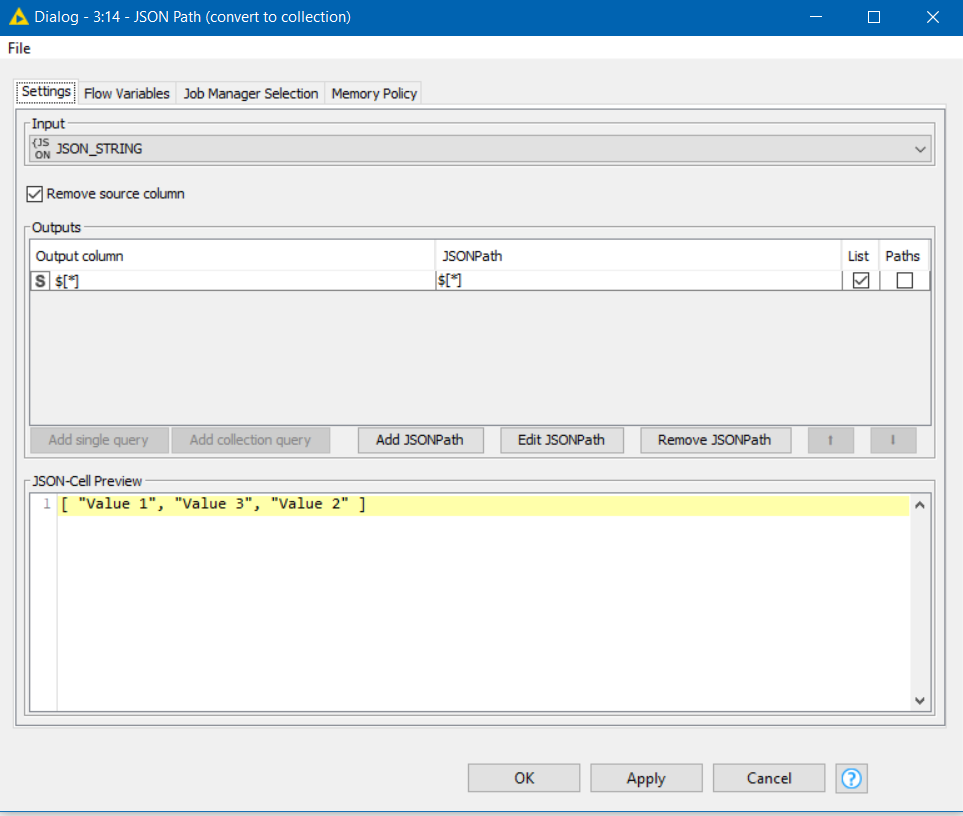
Task: Click the KNIME triangle icon in title bar
Action: point(17,17)
